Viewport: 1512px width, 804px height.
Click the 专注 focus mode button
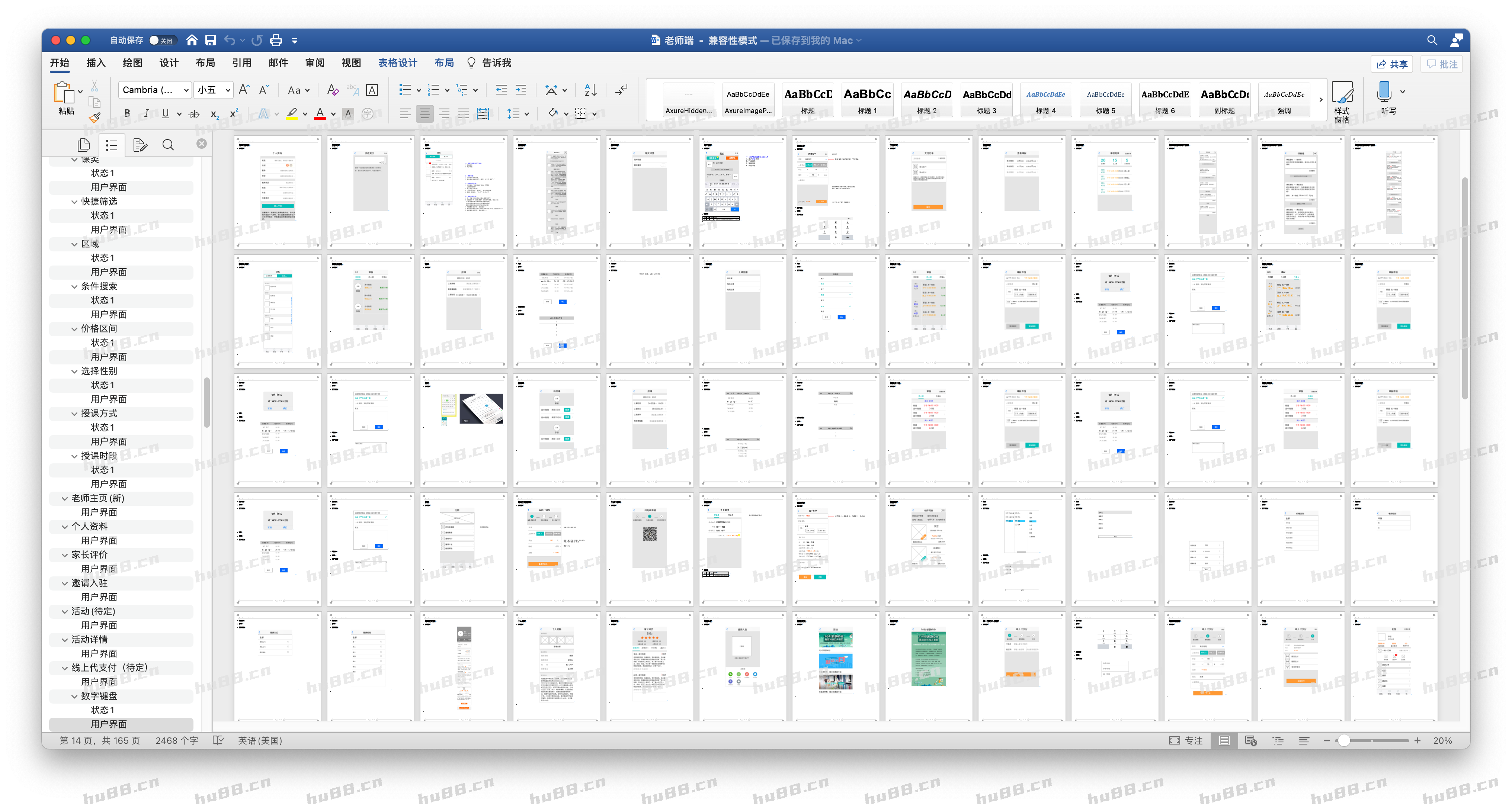tap(1186, 741)
